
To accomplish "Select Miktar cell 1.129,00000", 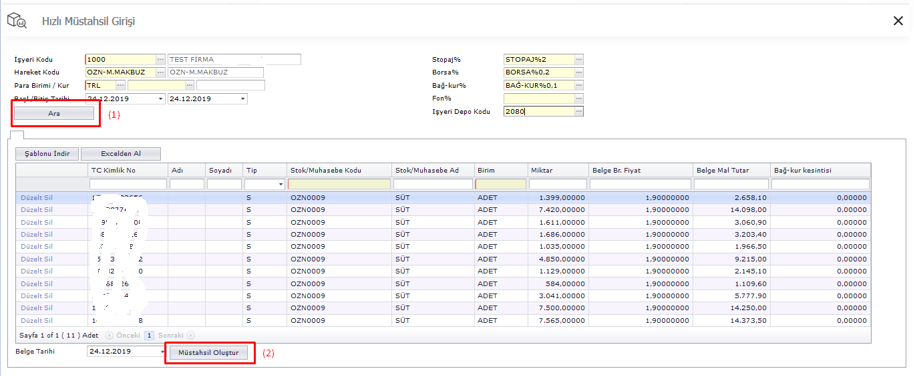I will point(557,271).
